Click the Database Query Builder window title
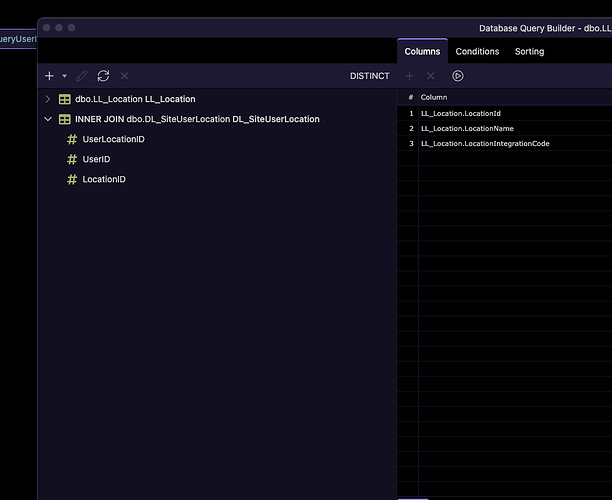The width and height of the screenshot is (612, 500). coord(545,28)
